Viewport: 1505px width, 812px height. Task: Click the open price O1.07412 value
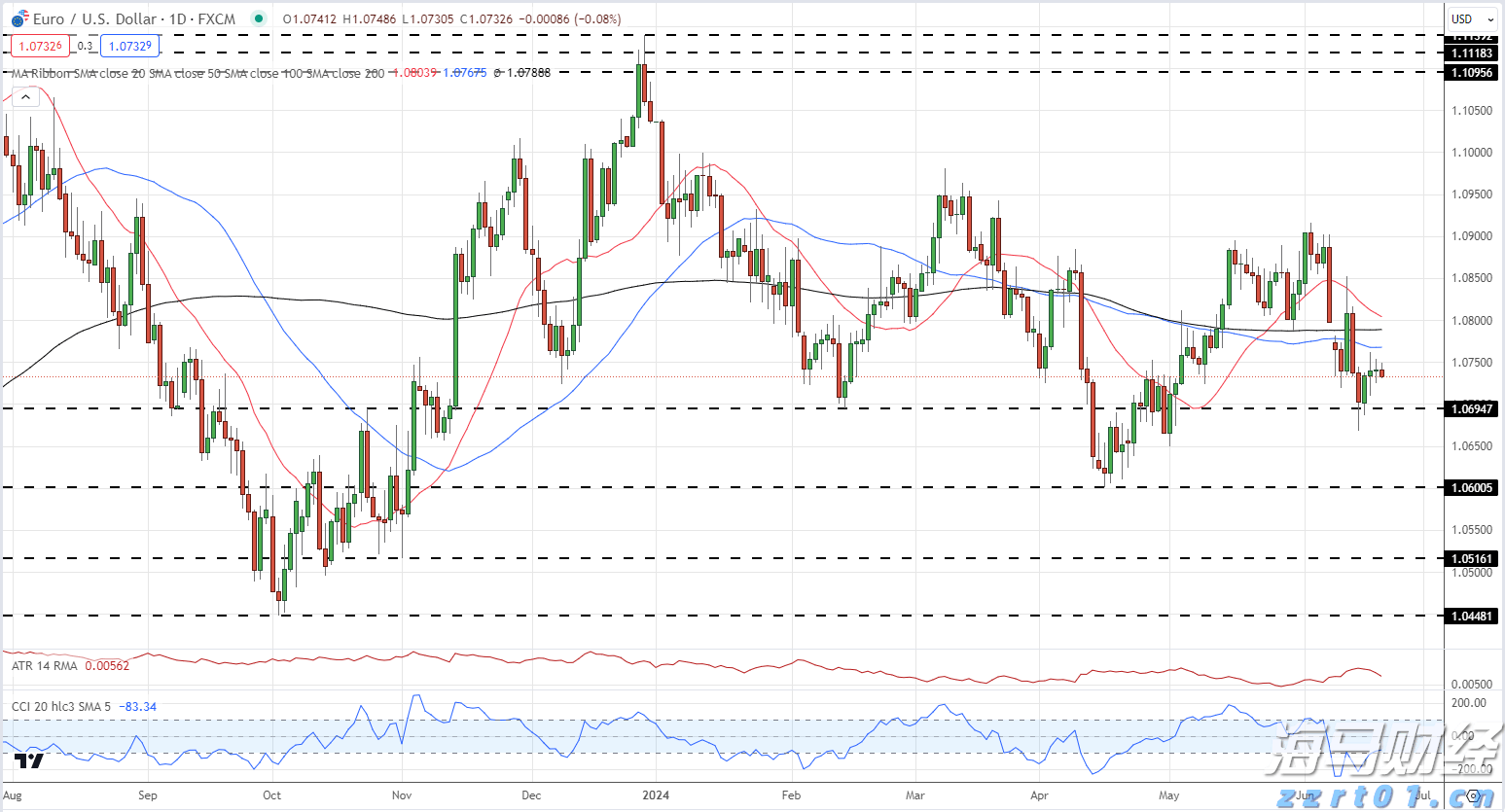pos(311,18)
